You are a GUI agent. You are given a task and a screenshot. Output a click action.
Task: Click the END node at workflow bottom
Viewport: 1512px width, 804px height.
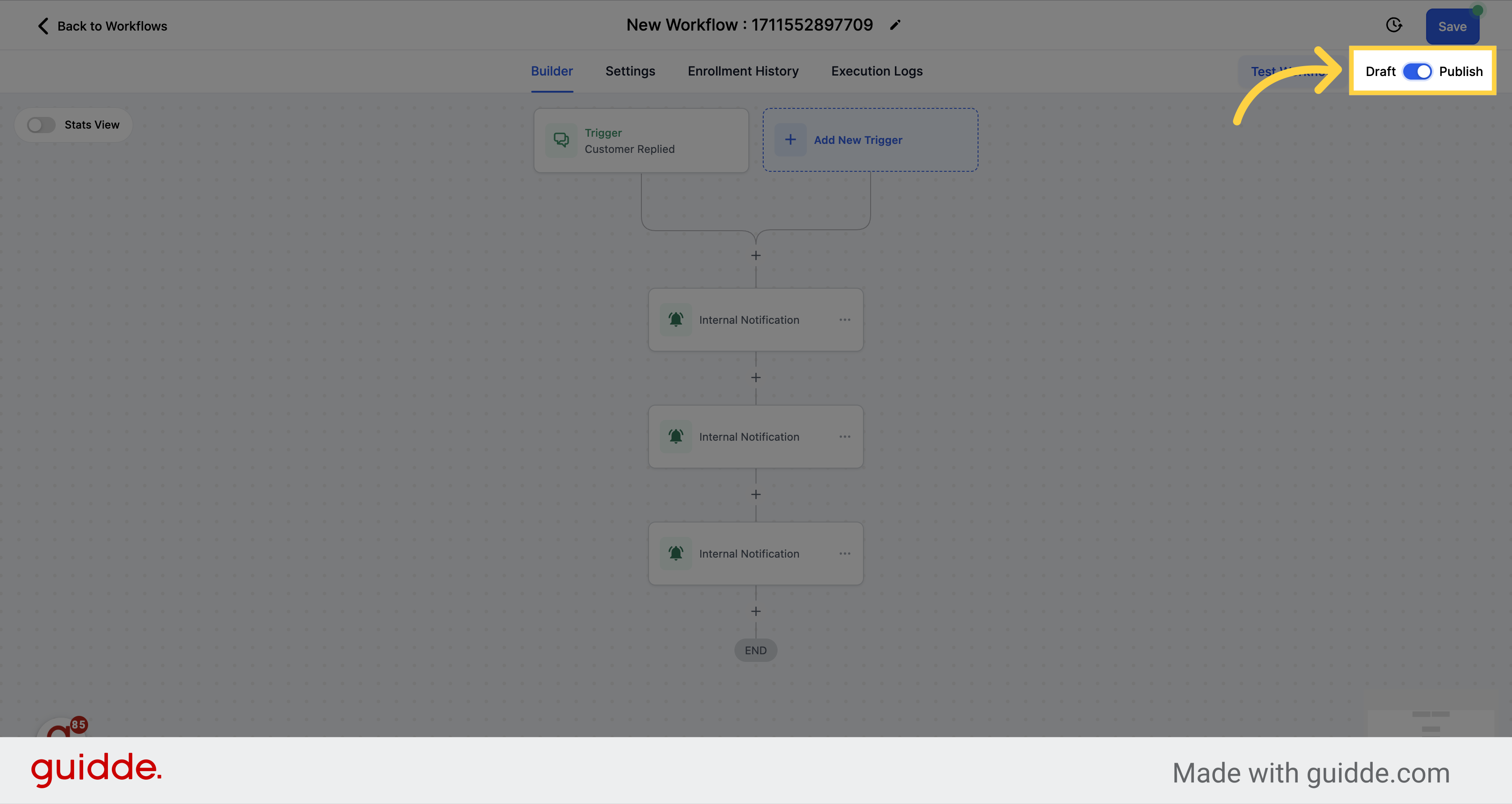[755, 650]
